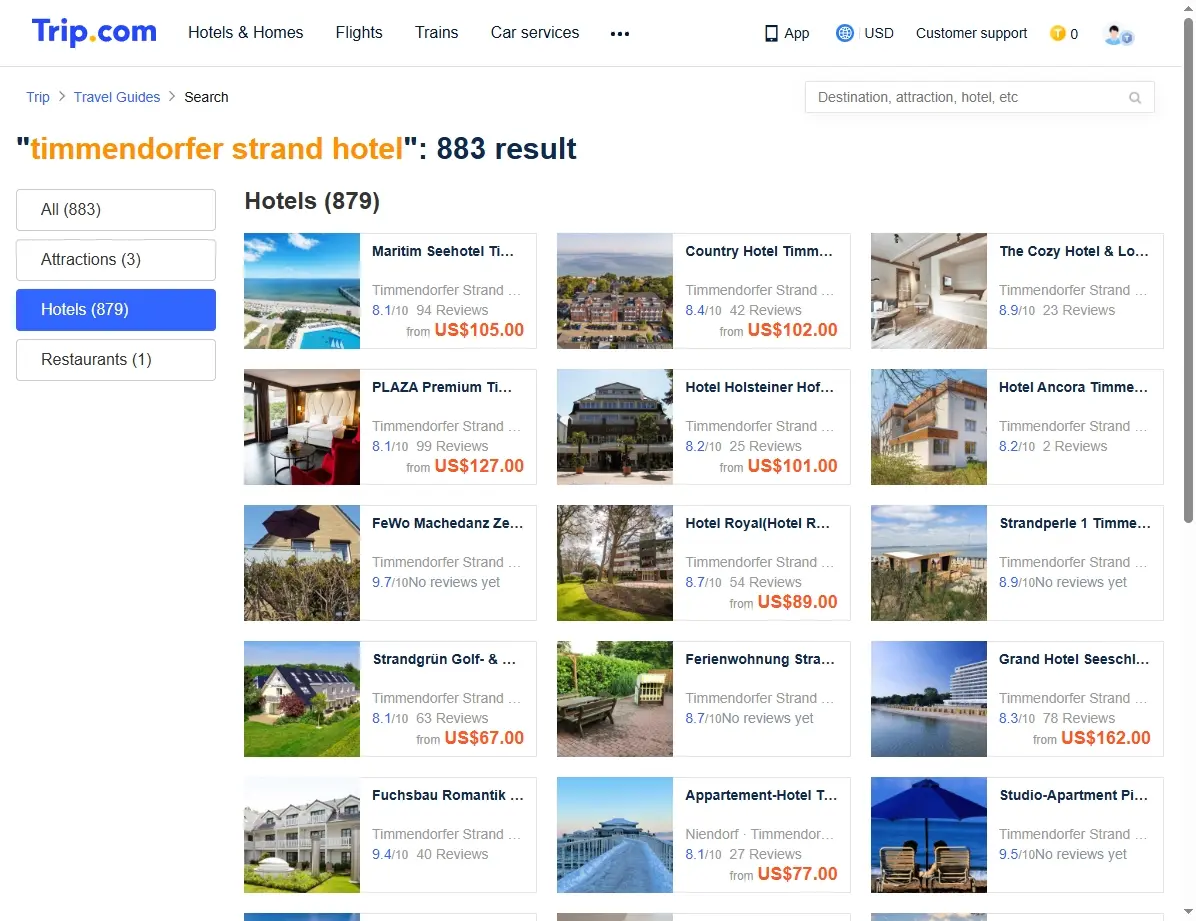1196x921 pixels.
Task: Go to Travel Guides breadcrumb
Action: 117,97
